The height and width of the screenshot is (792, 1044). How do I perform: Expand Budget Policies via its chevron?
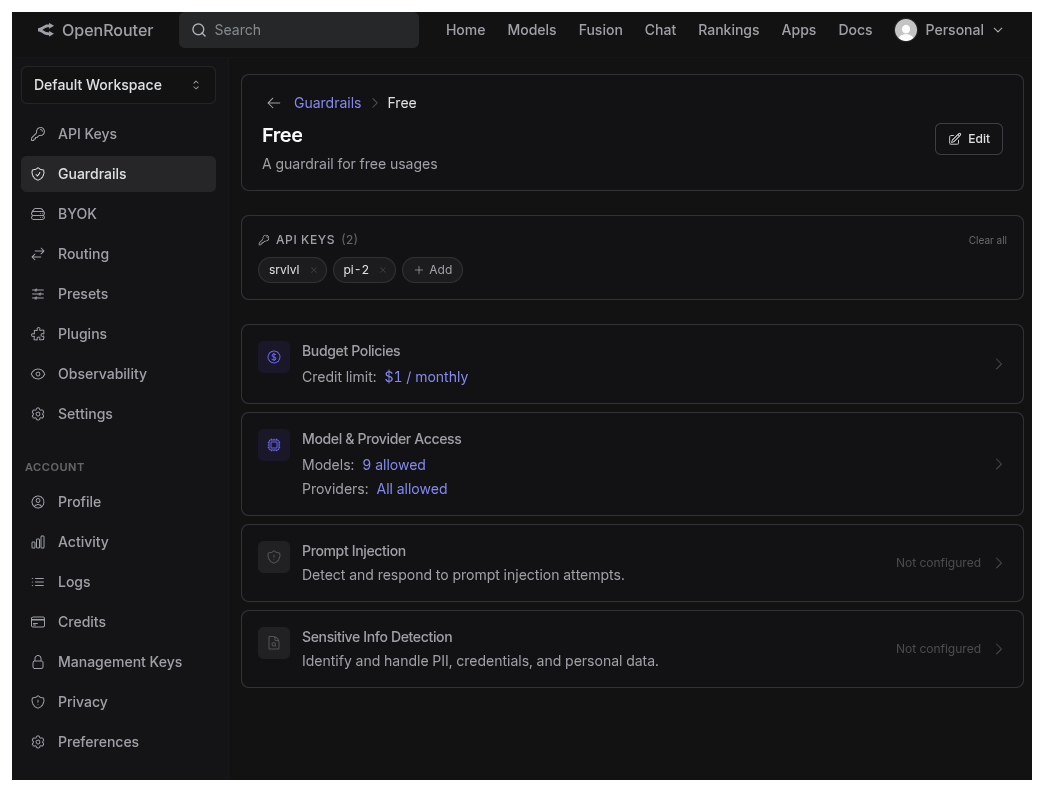pyautogui.click(x=999, y=364)
